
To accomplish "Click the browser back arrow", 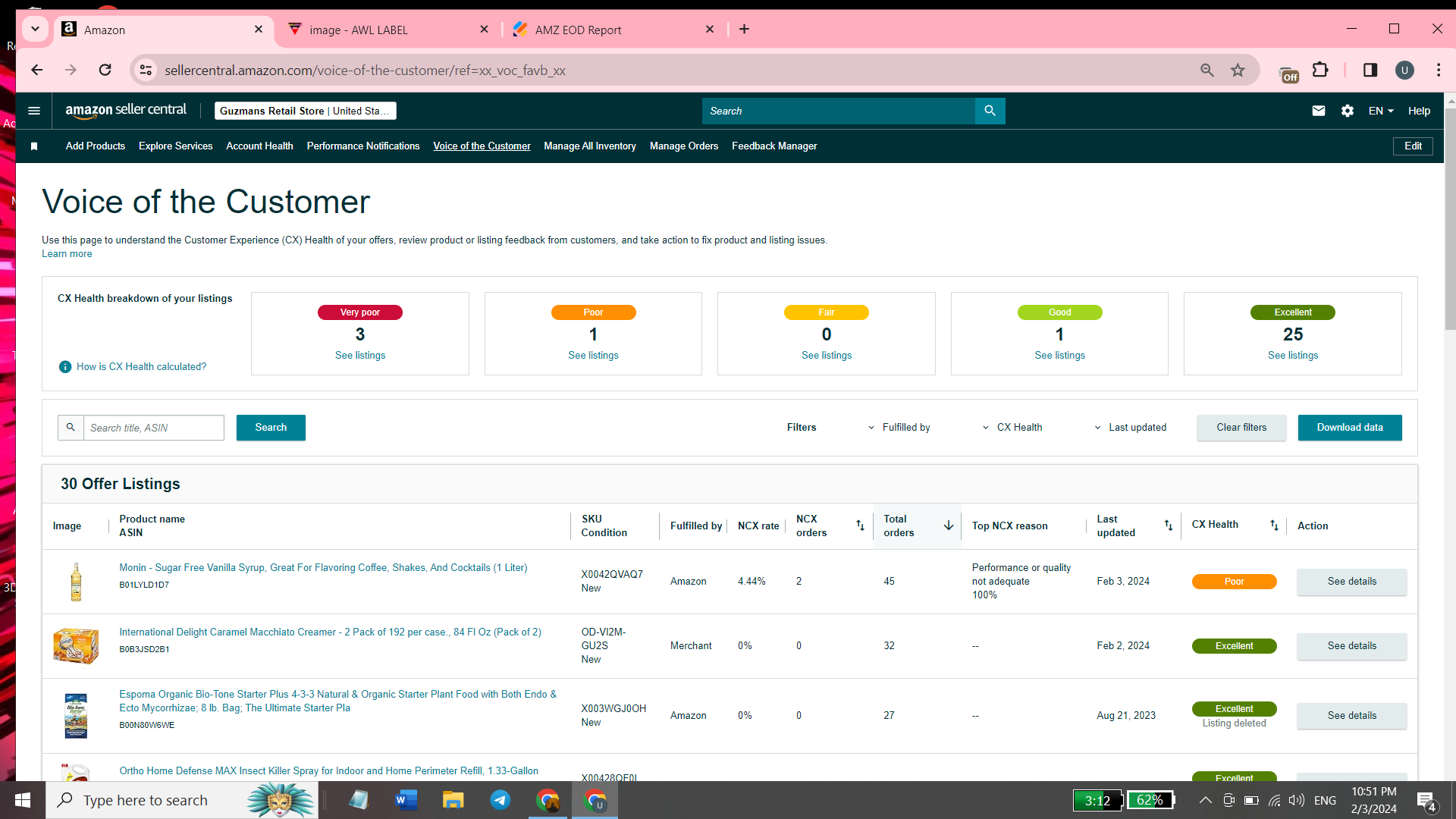I will [36, 71].
